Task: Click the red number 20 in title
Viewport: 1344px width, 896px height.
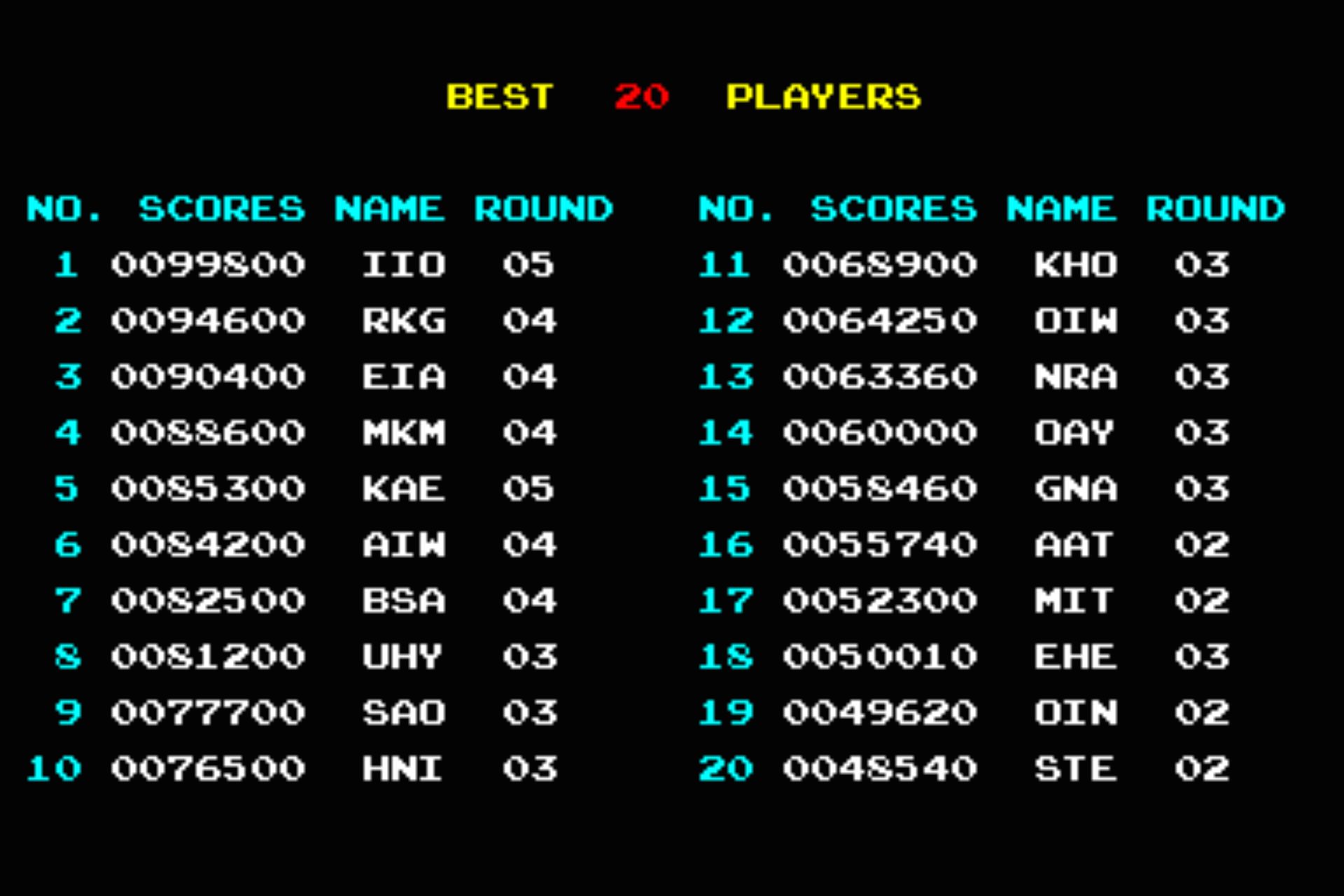Action: (641, 97)
